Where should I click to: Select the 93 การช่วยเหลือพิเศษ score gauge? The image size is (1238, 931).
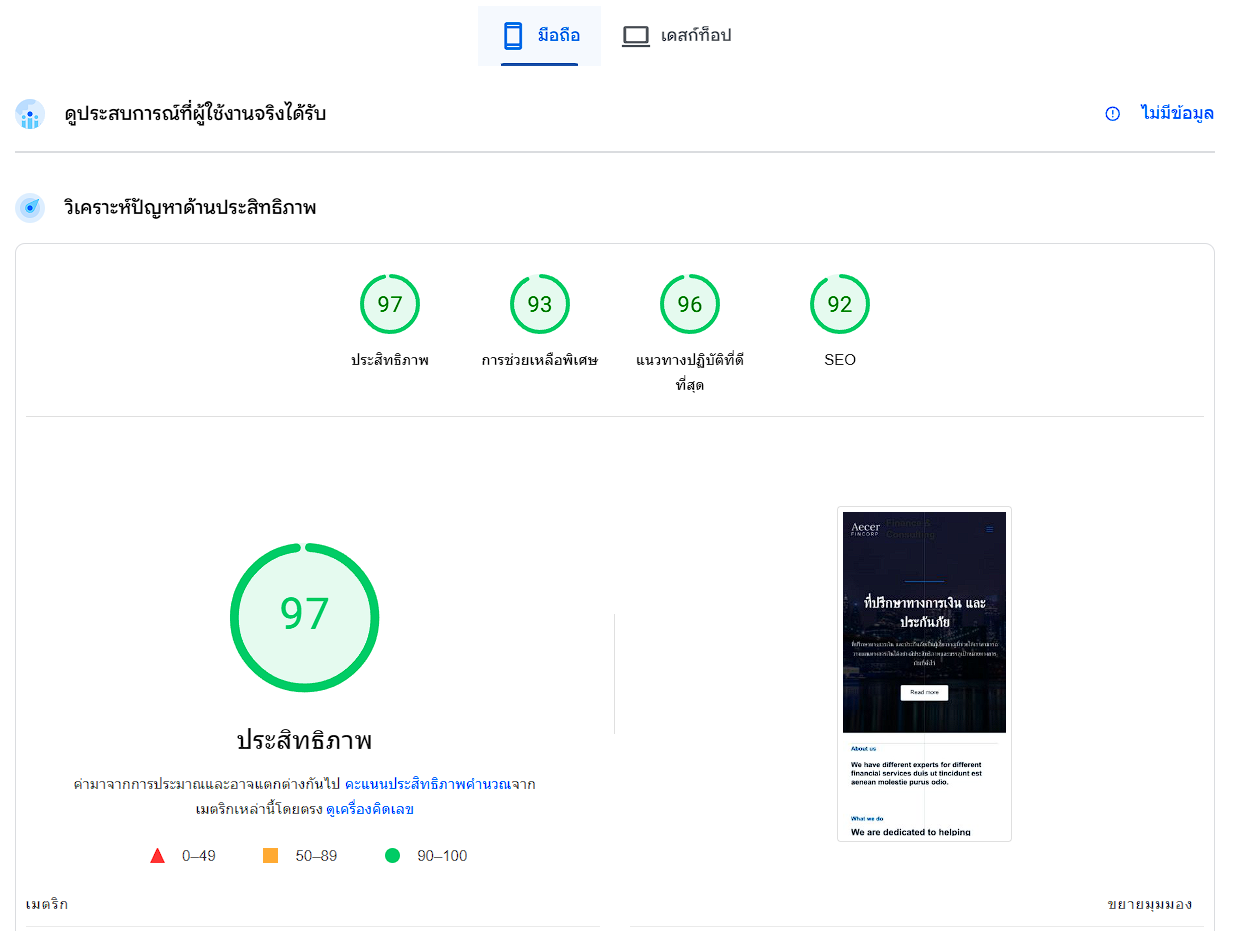[540, 304]
